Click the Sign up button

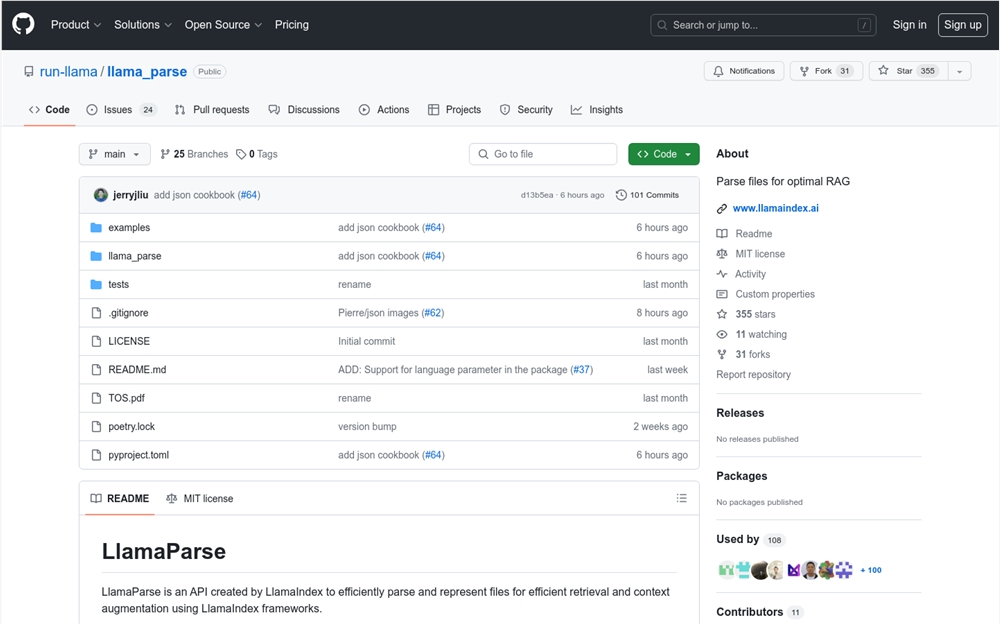(962, 25)
